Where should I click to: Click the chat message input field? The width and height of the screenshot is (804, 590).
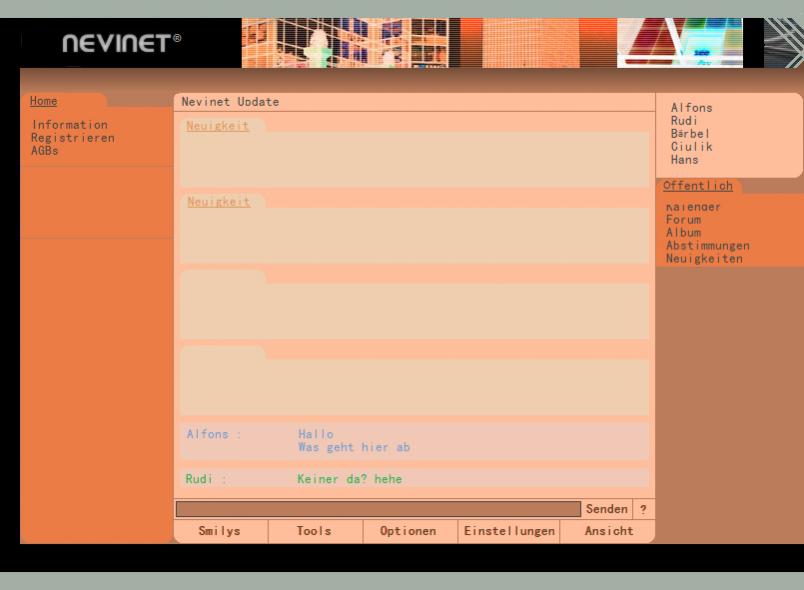pyautogui.click(x=378, y=509)
